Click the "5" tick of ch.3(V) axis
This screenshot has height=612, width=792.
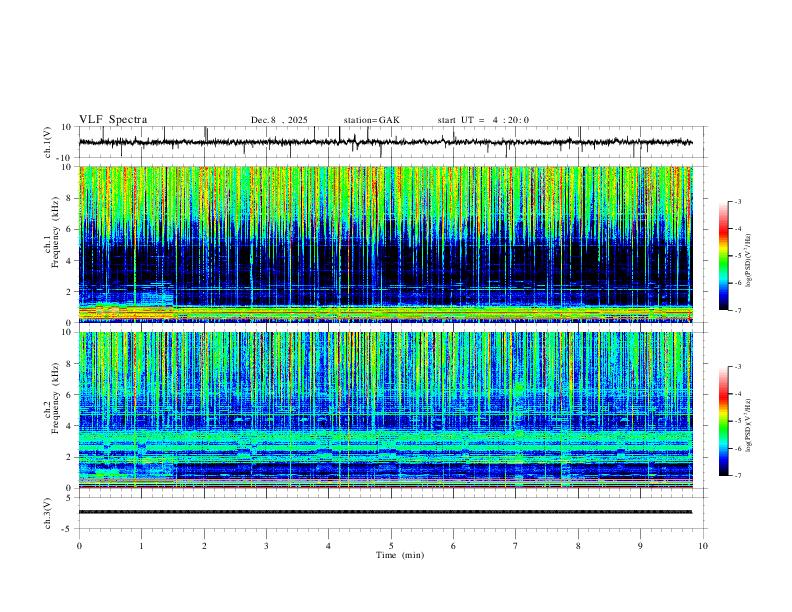70,498
